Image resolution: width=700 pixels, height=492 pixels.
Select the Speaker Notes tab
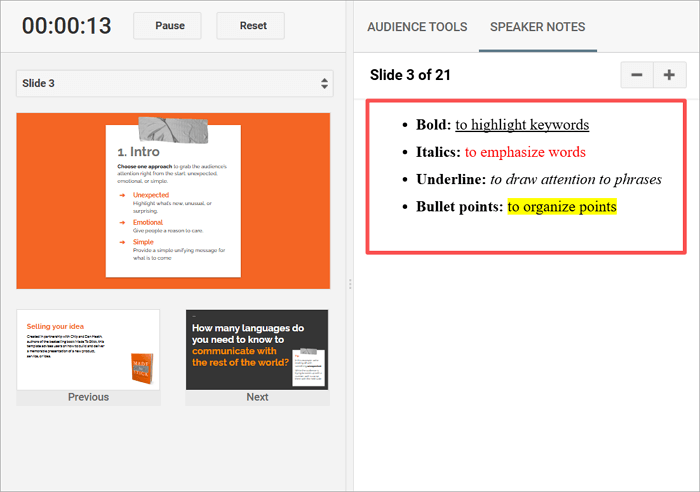(x=537, y=27)
